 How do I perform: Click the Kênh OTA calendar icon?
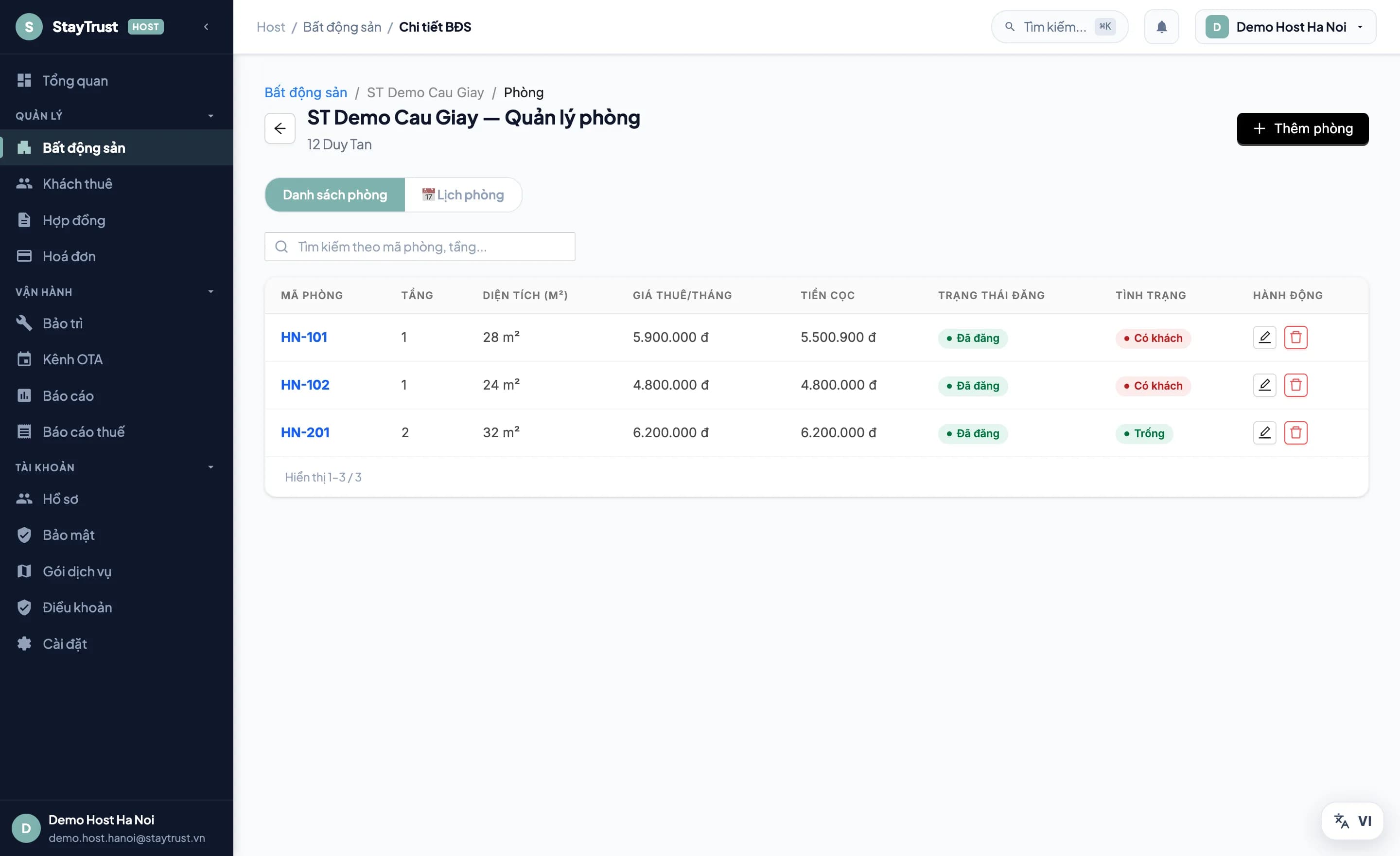pyautogui.click(x=24, y=359)
